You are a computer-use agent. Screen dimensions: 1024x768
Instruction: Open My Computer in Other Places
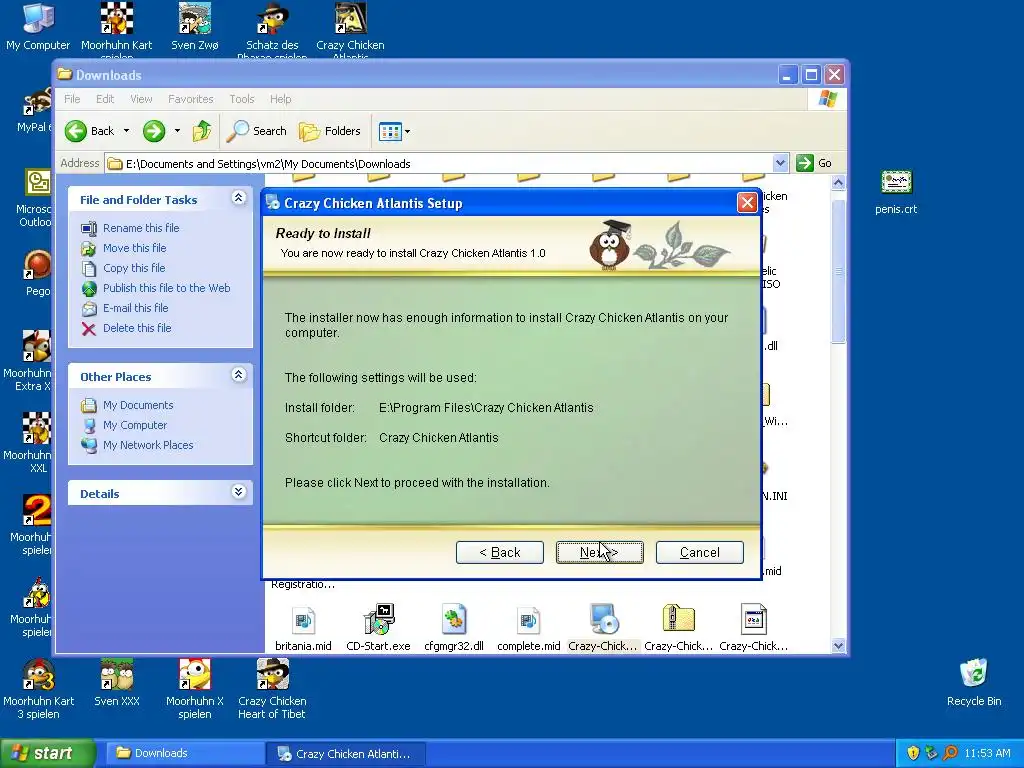coord(135,425)
